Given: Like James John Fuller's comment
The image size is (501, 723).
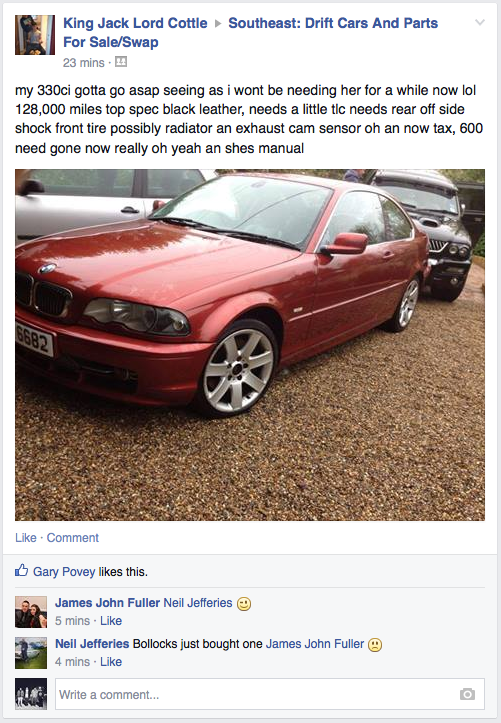Looking at the screenshot, I should 111,621.
